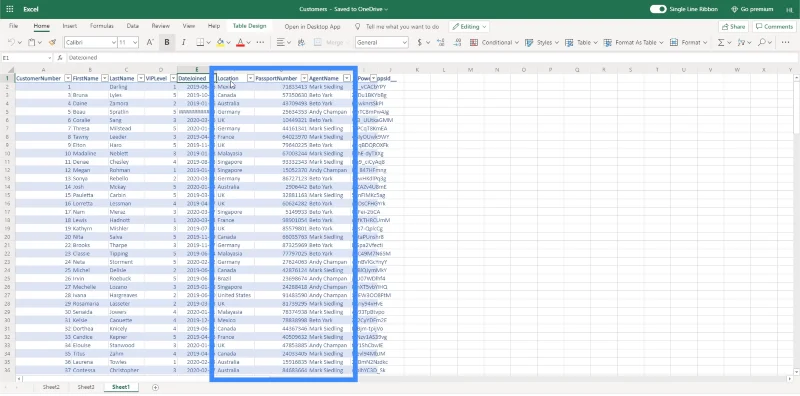Apply cell borders icon
The height and width of the screenshot is (396, 800).
pyautogui.click(x=200, y=42)
